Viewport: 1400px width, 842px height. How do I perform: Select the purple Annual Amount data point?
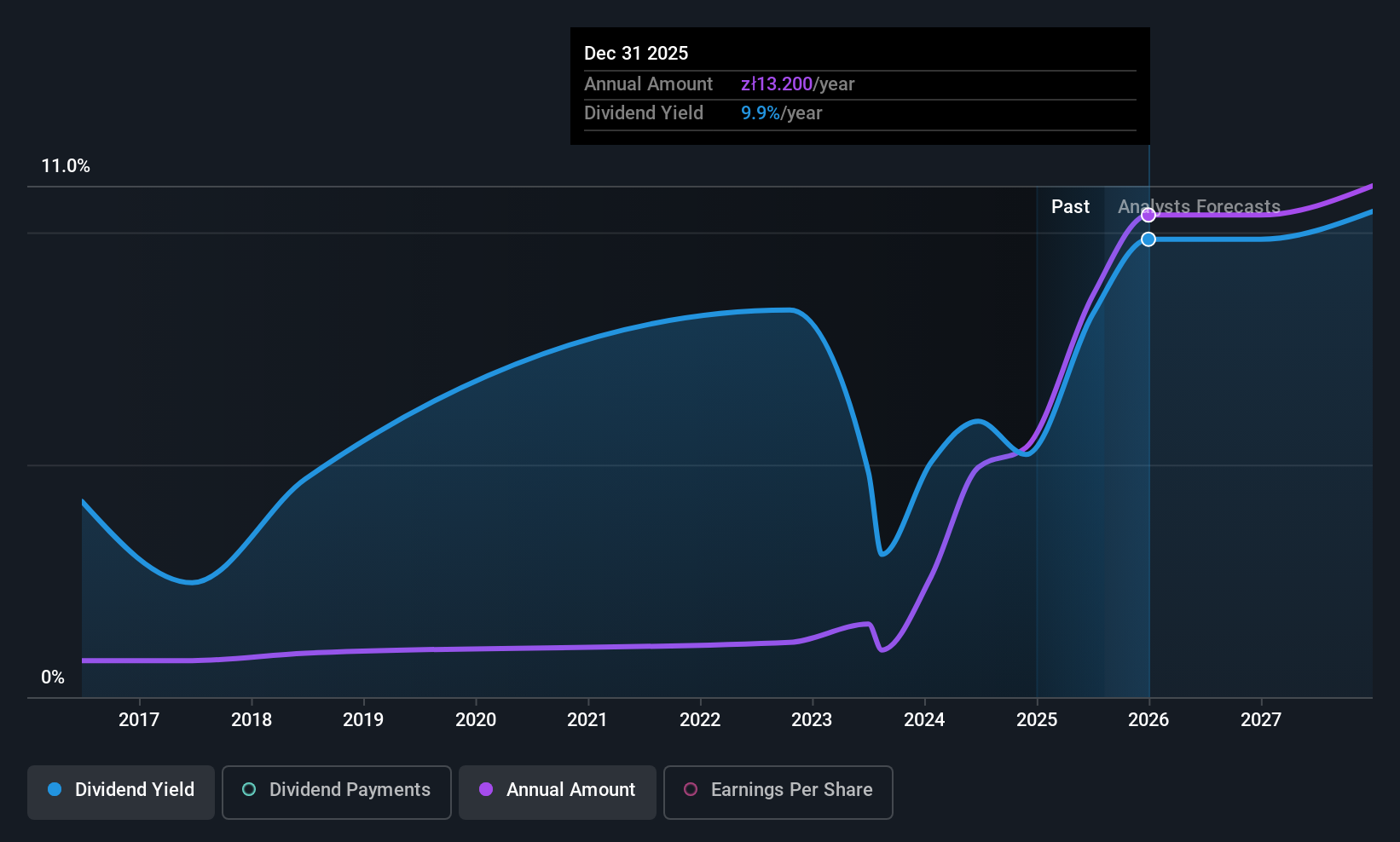point(1148,215)
